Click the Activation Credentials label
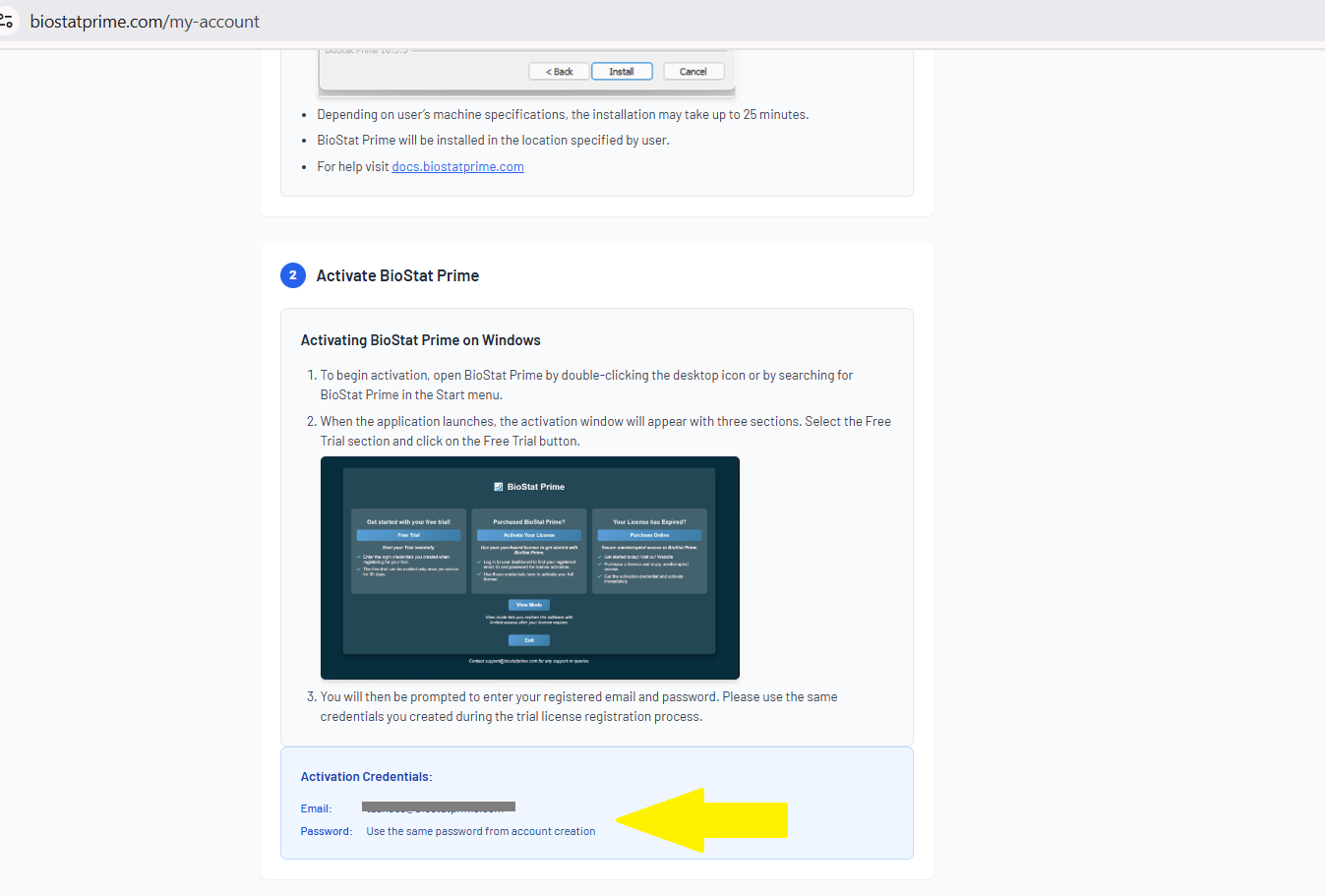Image resolution: width=1325 pixels, height=896 pixels. tap(366, 777)
